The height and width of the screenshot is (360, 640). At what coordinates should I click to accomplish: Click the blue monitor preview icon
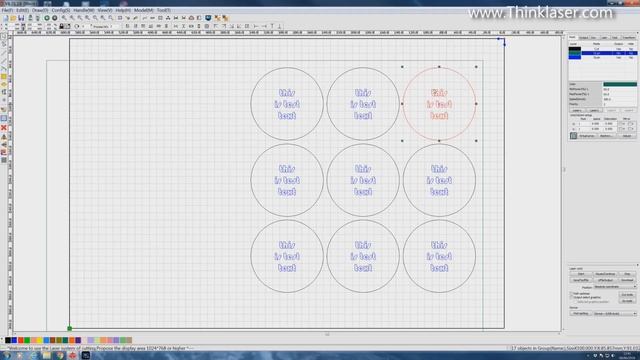[208, 18]
